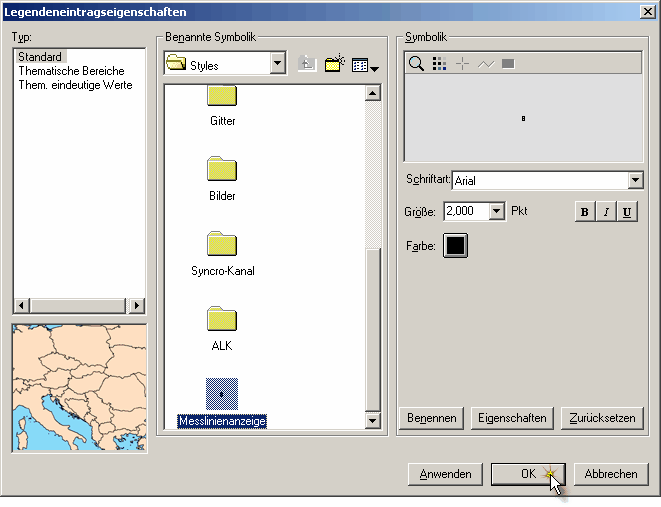Image resolution: width=661 pixels, height=507 pixels.
Task: Open the Gitter folder
Action: pos(222,98)
